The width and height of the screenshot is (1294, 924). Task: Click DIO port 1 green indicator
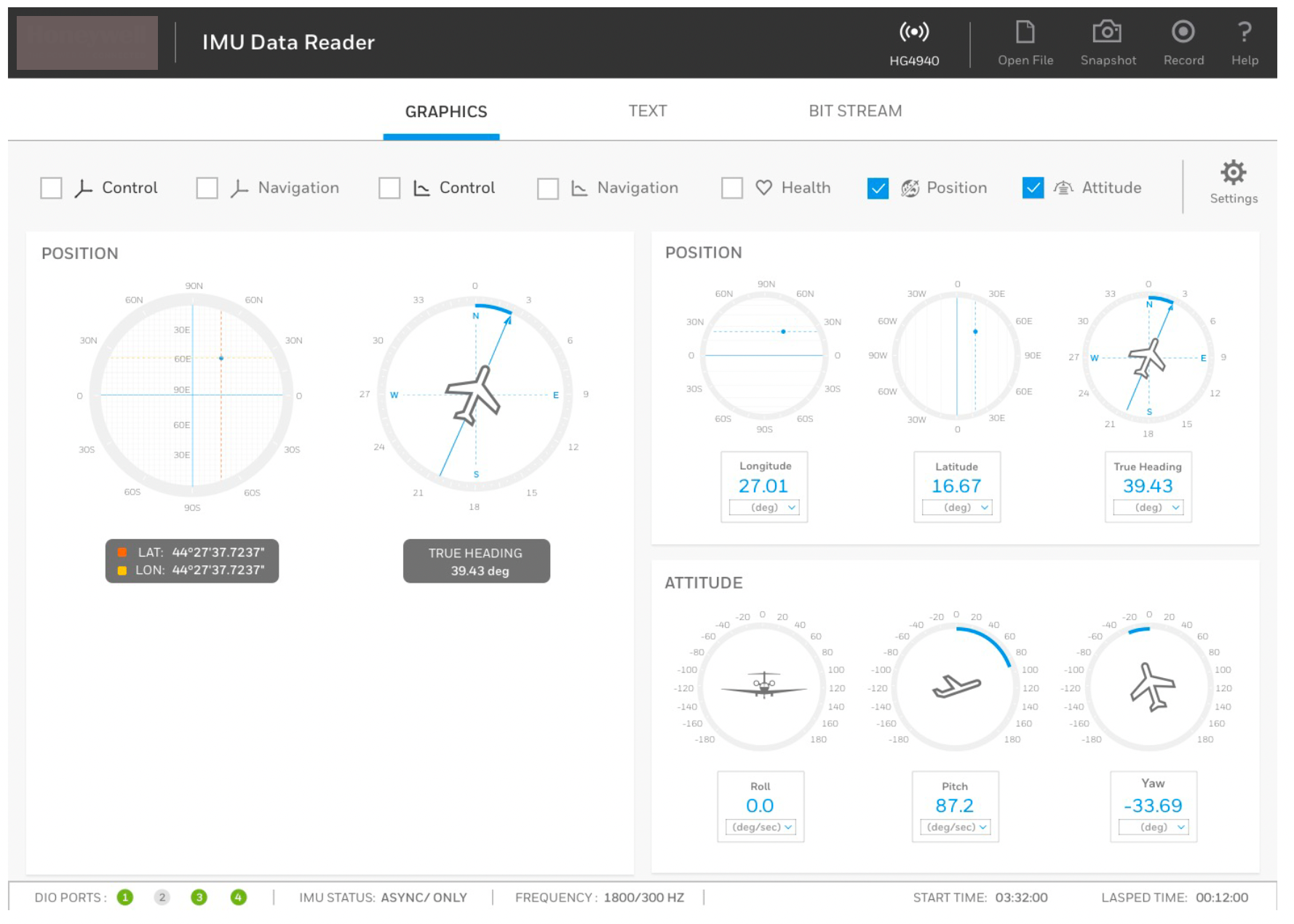pyautogui.click(x=125, y=897)
